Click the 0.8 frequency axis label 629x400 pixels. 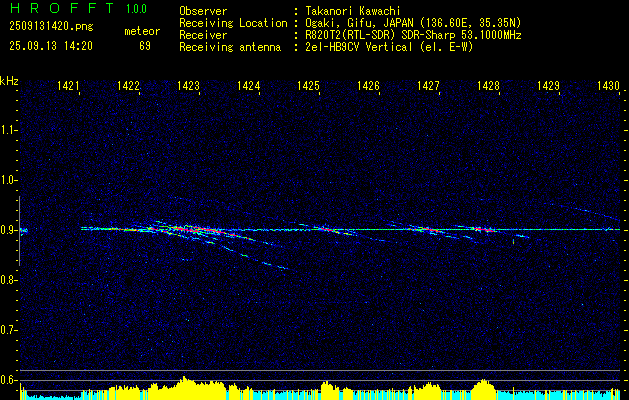pyautogui.click(x=7, y=280)
